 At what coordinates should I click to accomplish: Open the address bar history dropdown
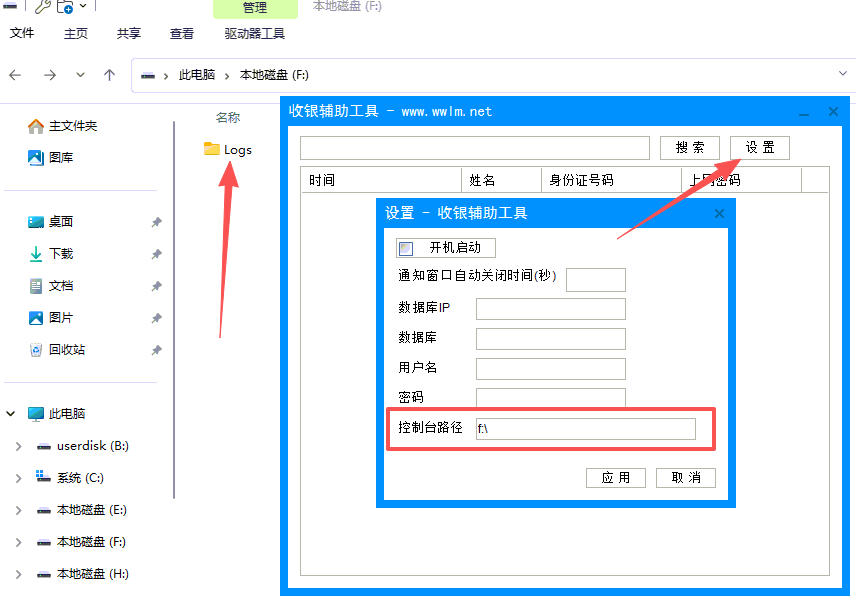843,74
